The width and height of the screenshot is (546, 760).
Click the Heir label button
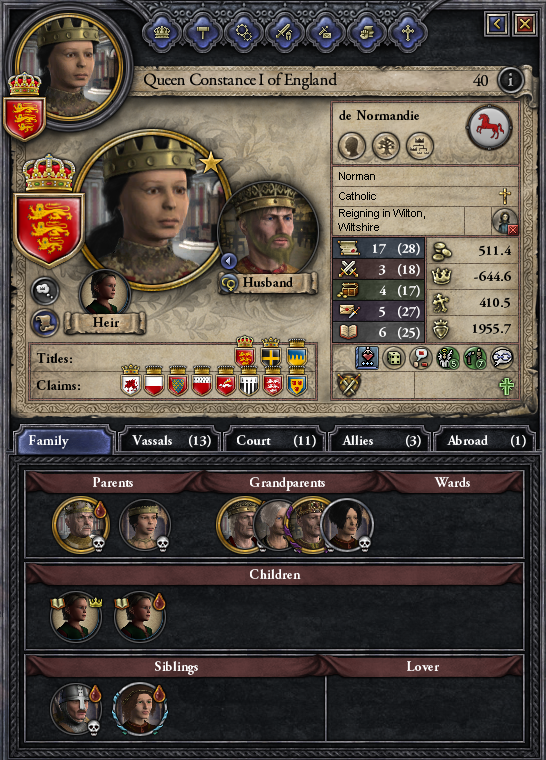(105, 323)
